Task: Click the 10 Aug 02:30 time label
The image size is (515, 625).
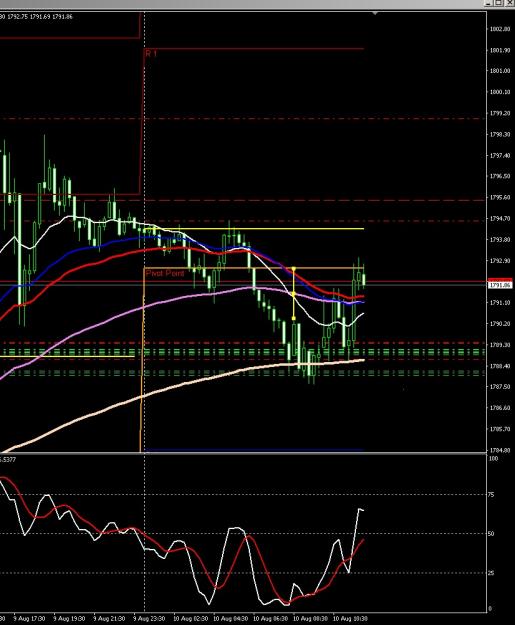Action: (191, 619)
